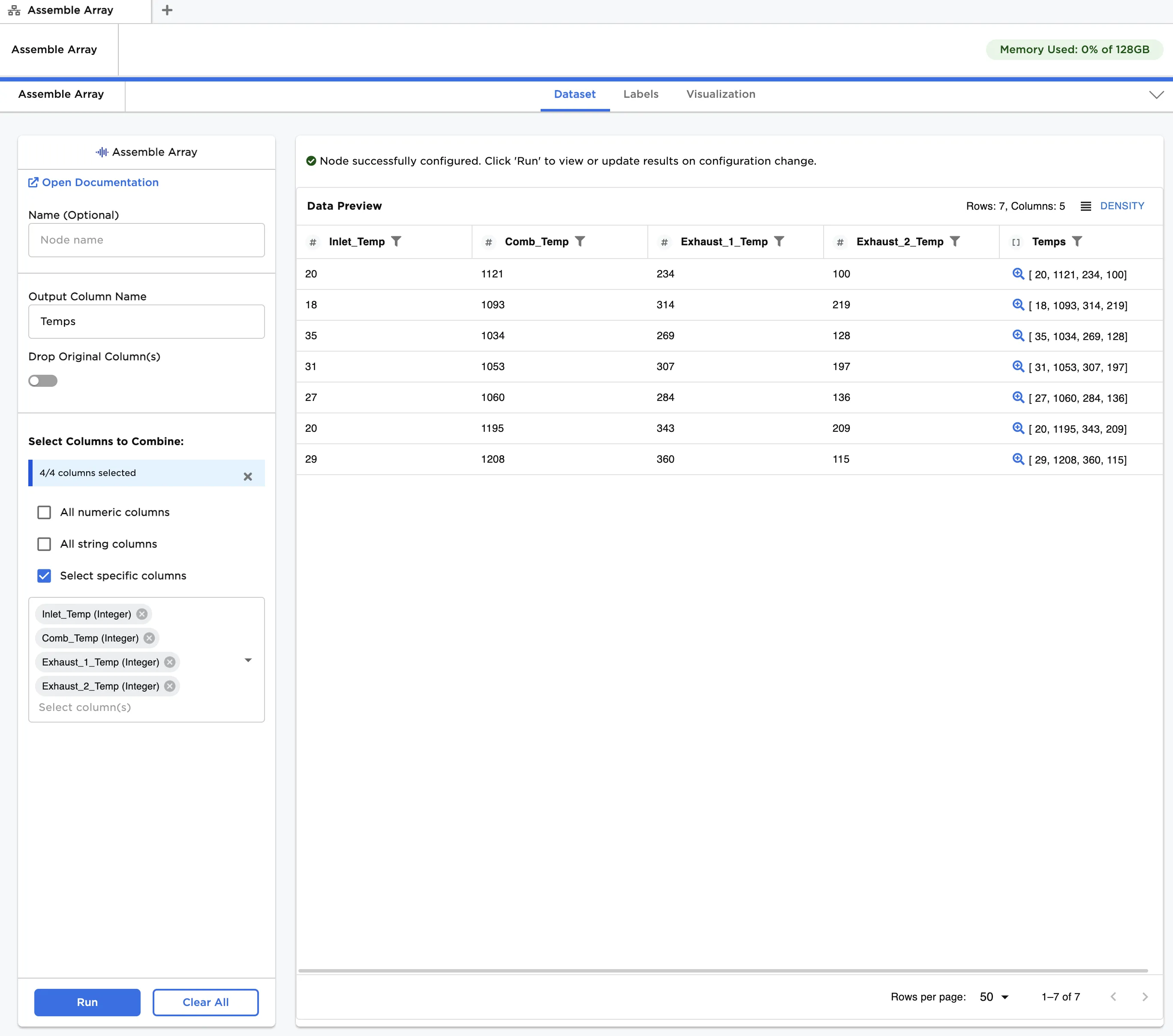
Task: Click the Run button
Action: (87, 1002)
